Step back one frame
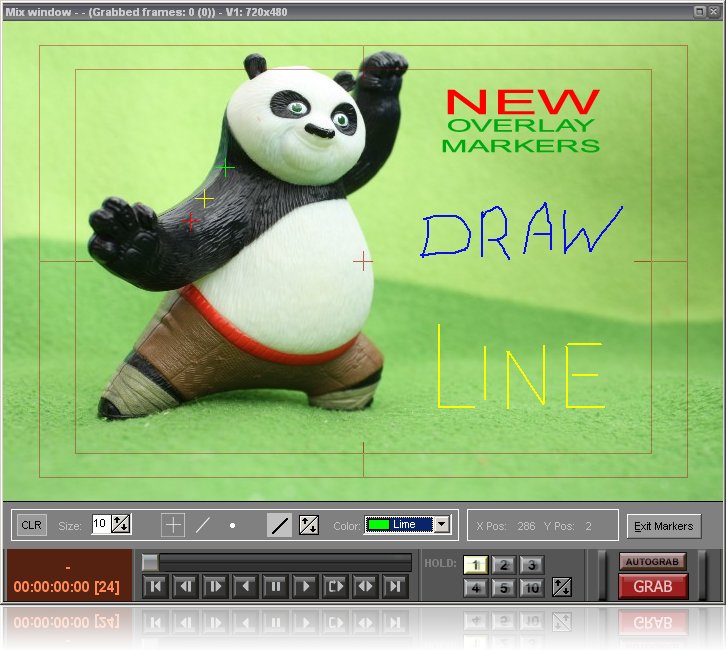This screenshot has height=650, width=726. coord(186,587)
